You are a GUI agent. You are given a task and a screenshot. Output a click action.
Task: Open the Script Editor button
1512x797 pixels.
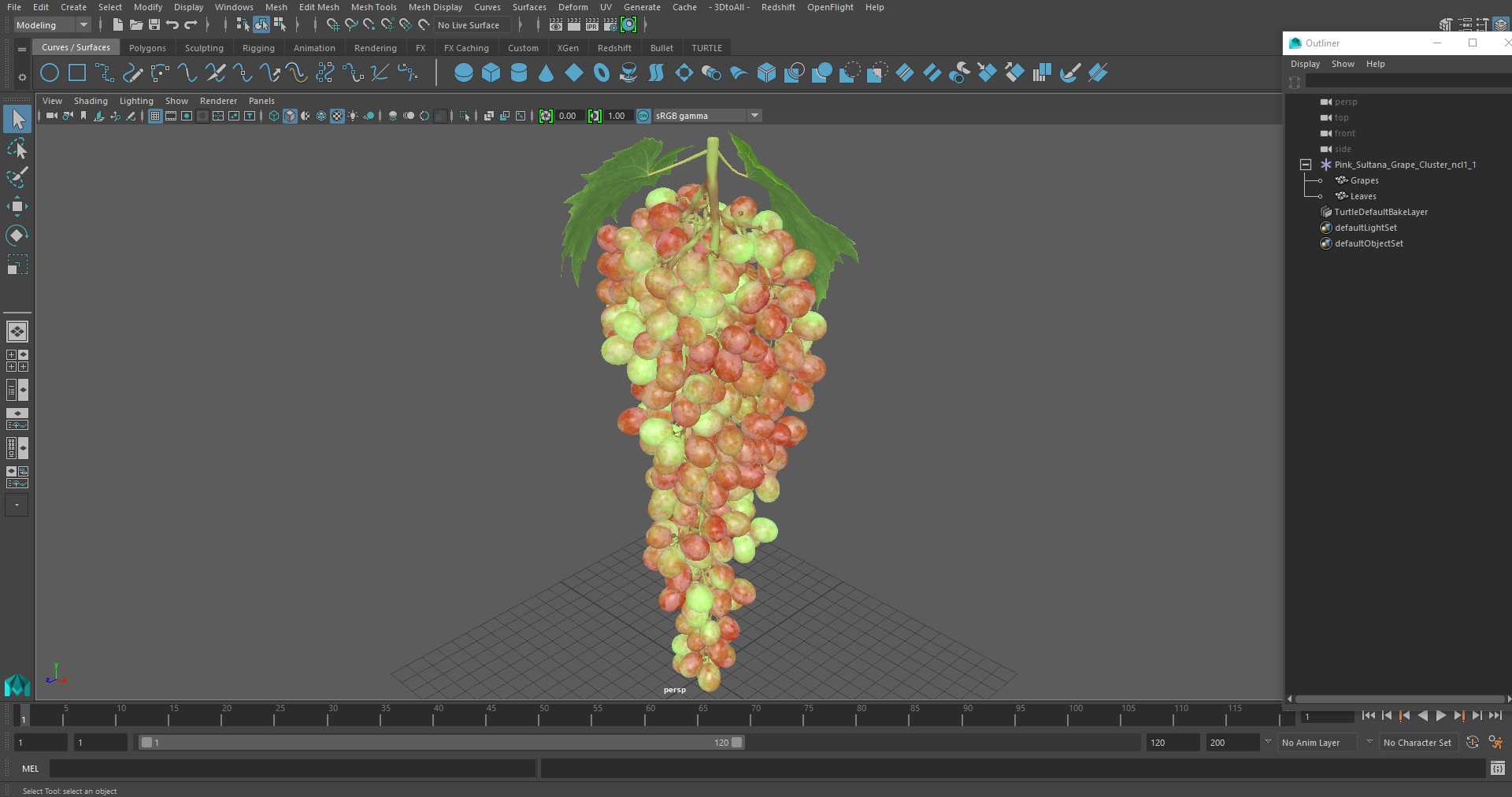pyautogui.click(x=1497, y=769)
